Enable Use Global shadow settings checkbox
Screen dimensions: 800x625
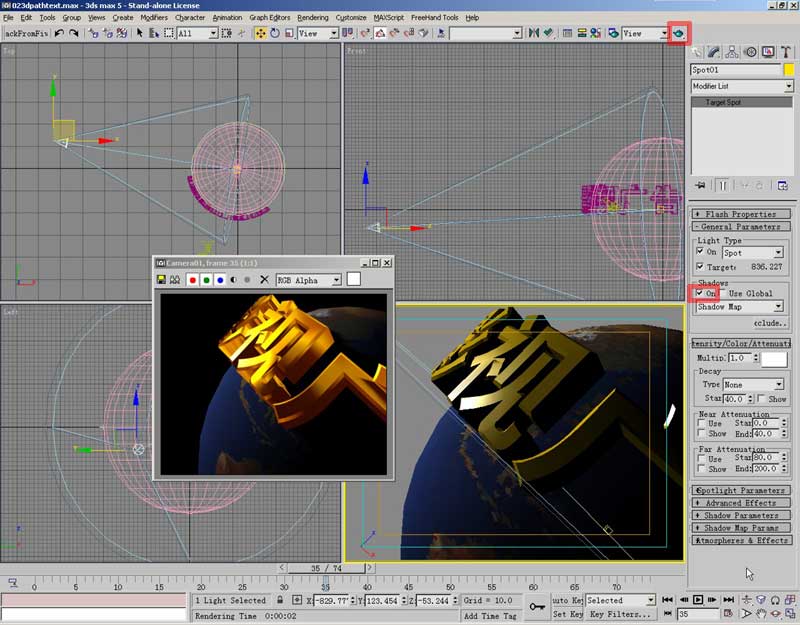[x=724, y=294]
